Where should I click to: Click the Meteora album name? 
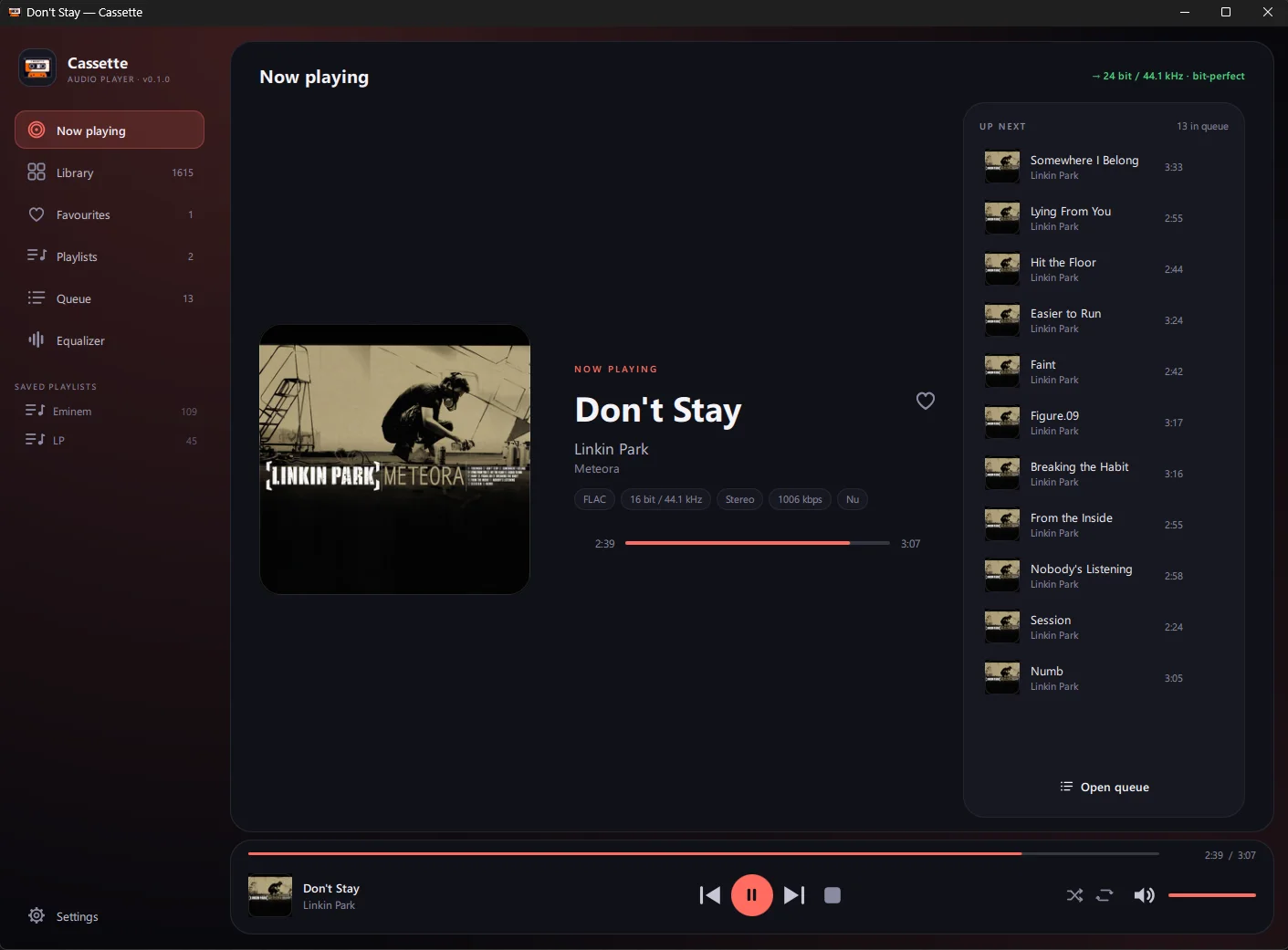[596, 469]
